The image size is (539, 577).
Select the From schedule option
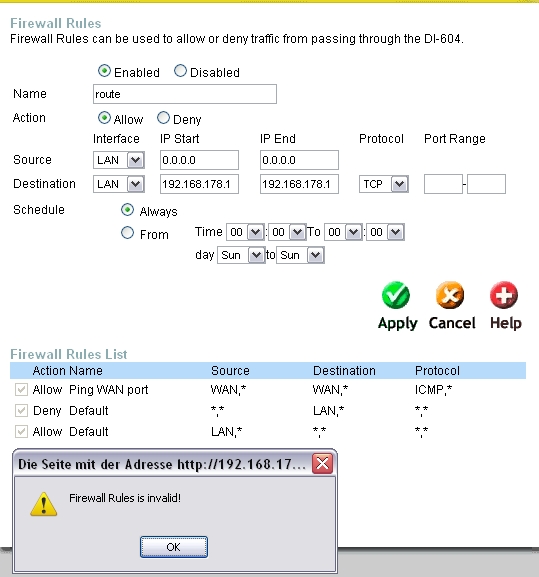(127, 233)
